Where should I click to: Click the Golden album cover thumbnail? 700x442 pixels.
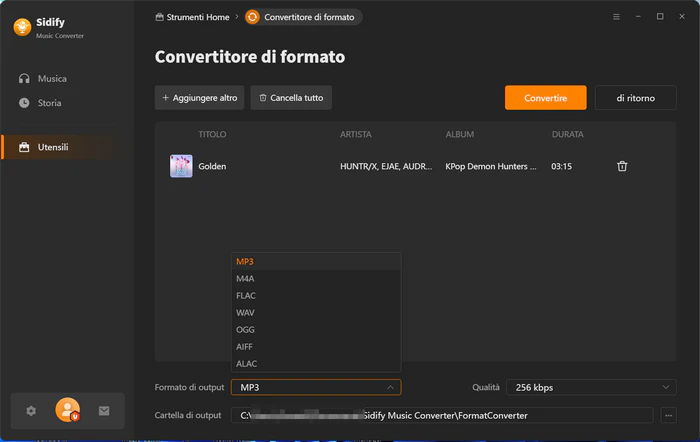(x=181, y=166)
